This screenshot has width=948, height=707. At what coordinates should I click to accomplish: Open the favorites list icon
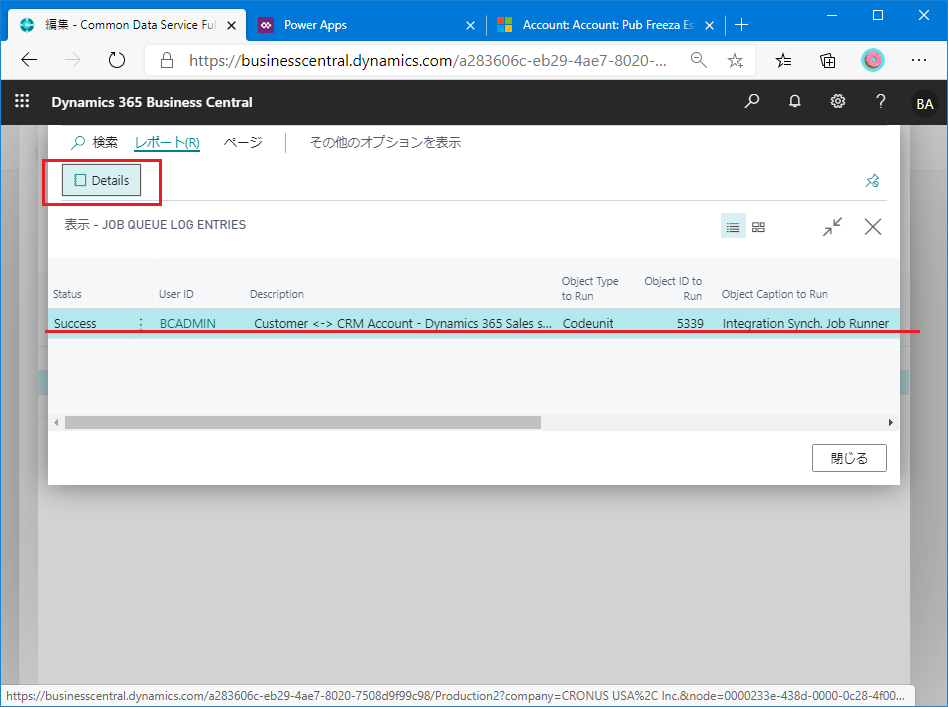tap(783, 60)
